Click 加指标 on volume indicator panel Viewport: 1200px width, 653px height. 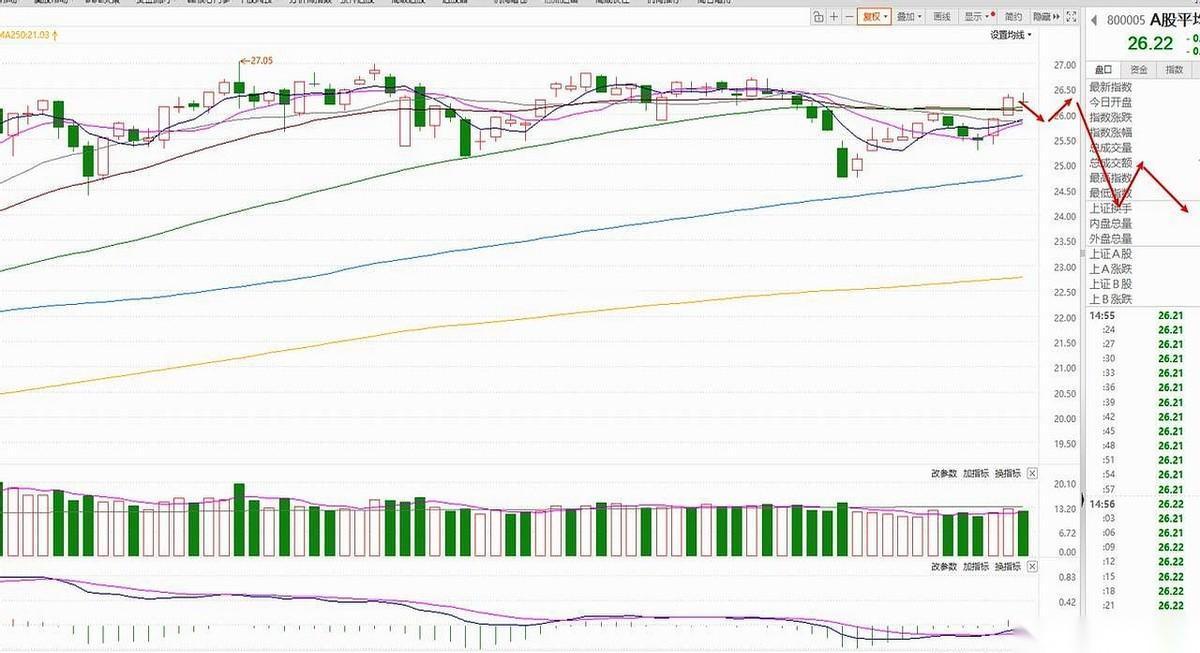(976, 473)
